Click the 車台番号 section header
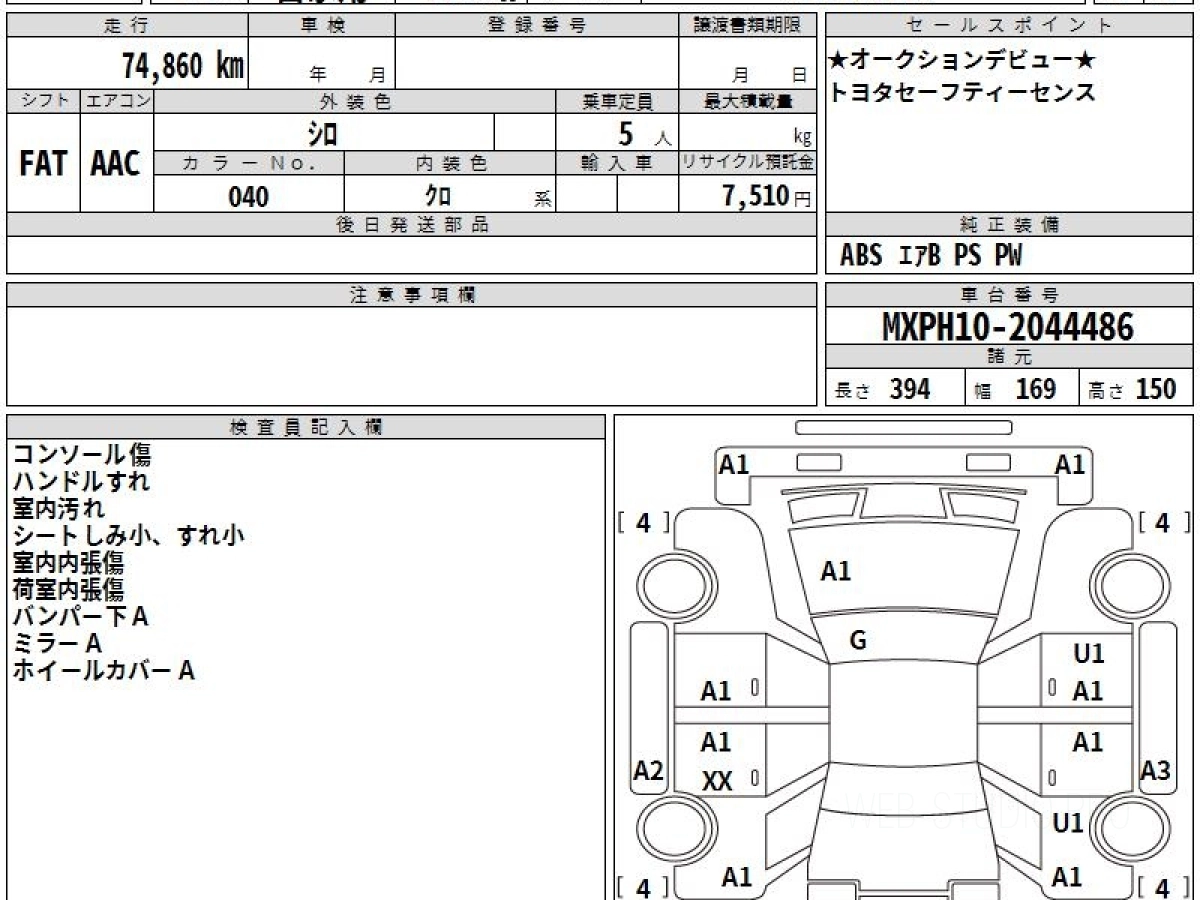The image size is (1200, 900). click(x=1009, y=295)
